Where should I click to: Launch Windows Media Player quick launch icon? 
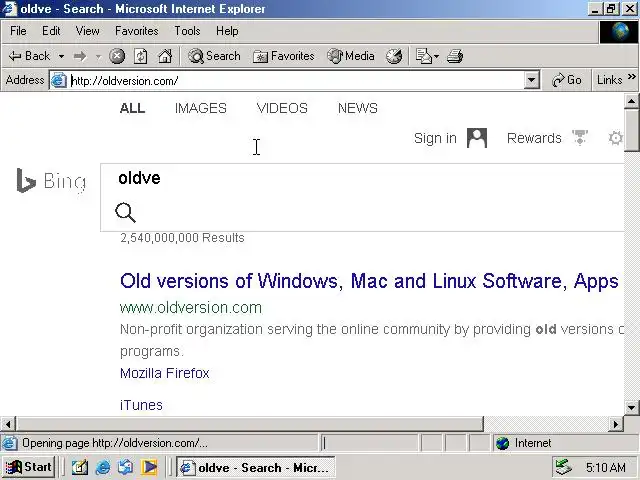[149, 467]
